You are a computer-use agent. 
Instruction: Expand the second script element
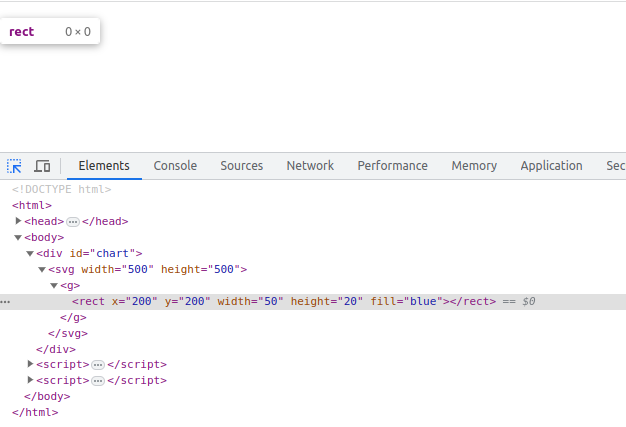(30, 380)
